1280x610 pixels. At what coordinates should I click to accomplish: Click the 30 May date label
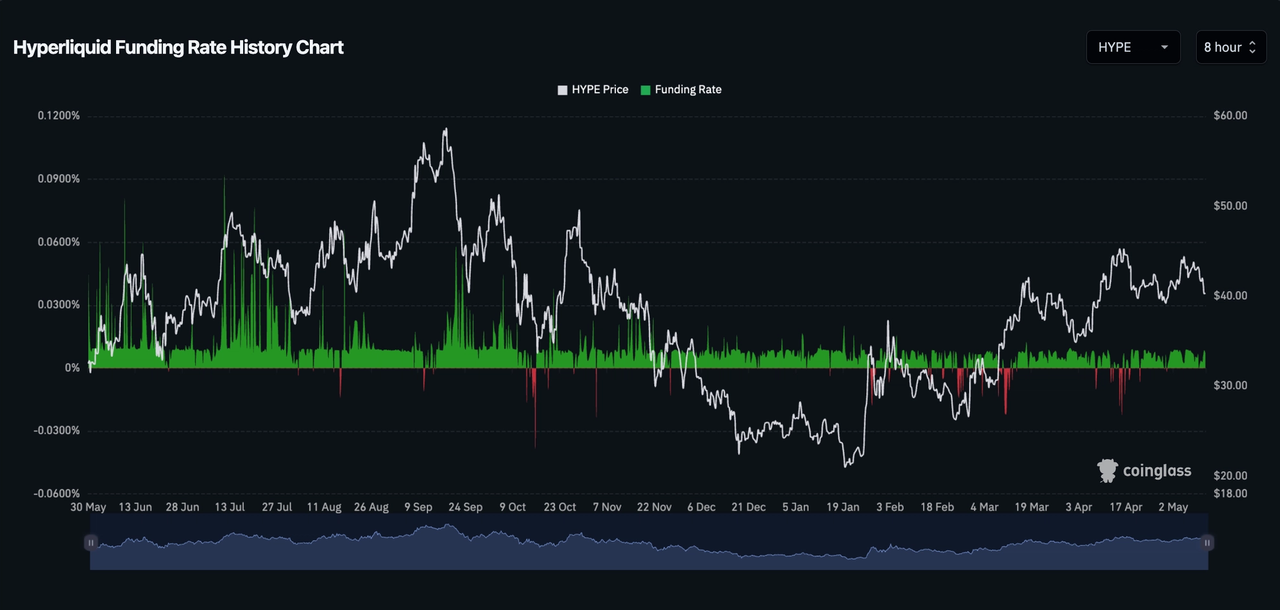88,508
